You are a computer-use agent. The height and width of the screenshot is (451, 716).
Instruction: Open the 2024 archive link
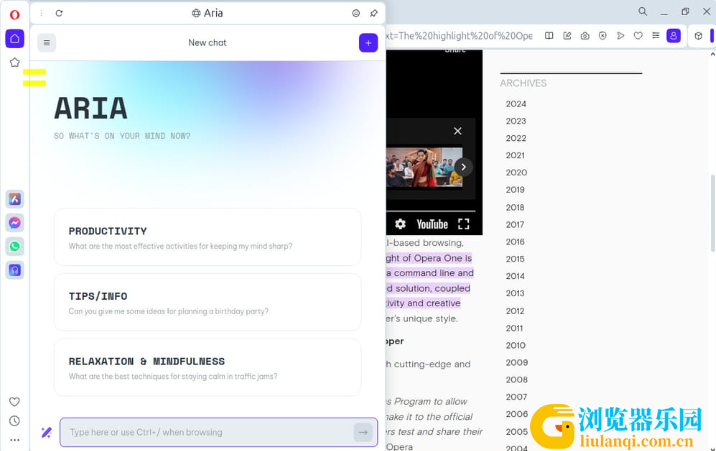(x=516, y=104)
